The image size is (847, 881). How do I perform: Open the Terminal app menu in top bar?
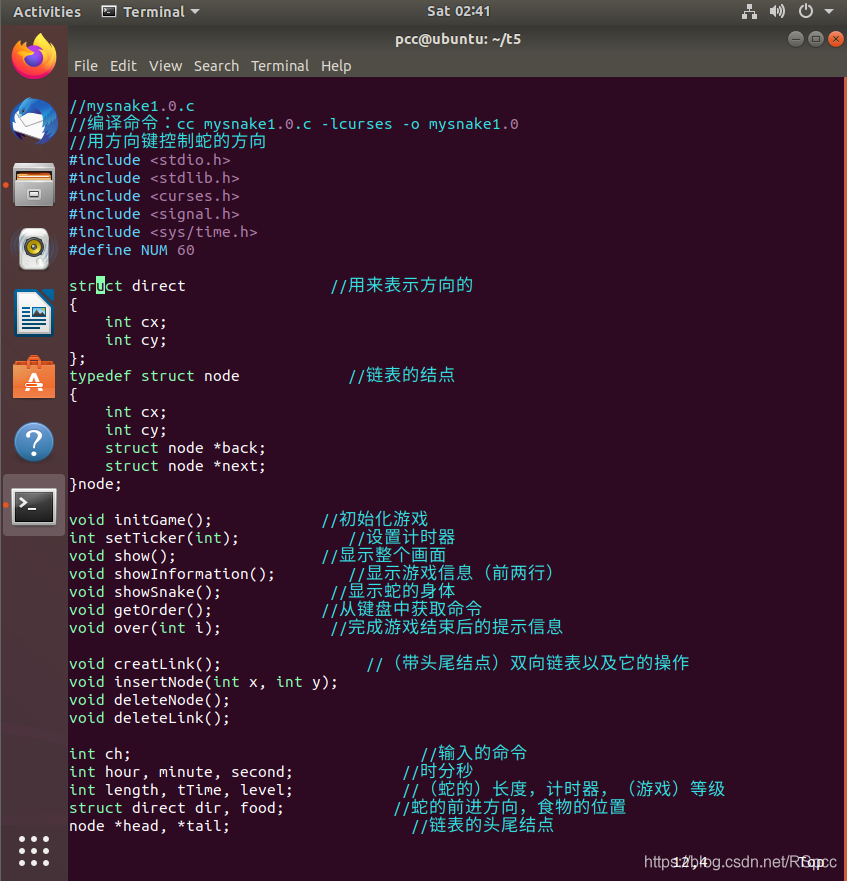[x=150, y=11]
